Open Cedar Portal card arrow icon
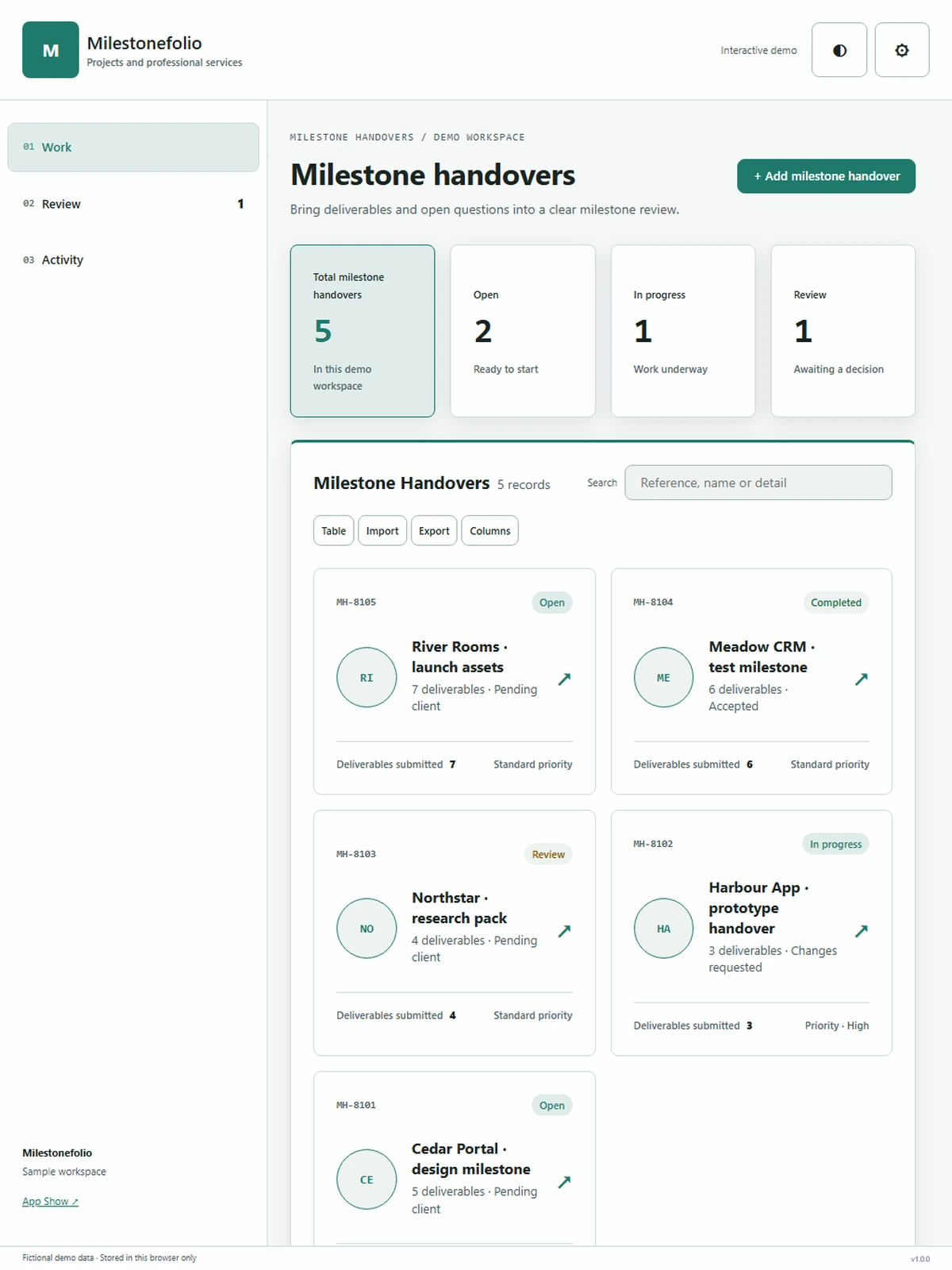This screenshot has height=1270, width=952. [x=564, y=1181]
